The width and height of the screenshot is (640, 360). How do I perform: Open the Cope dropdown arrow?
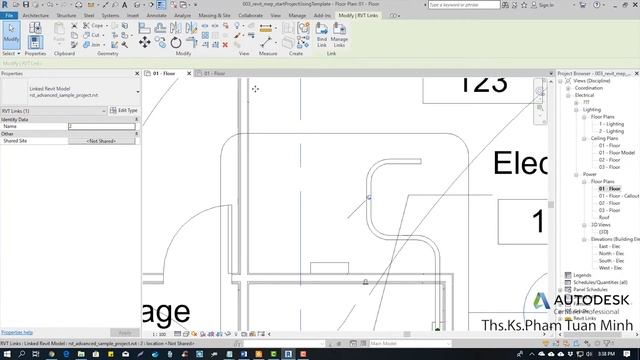point(107,25)
